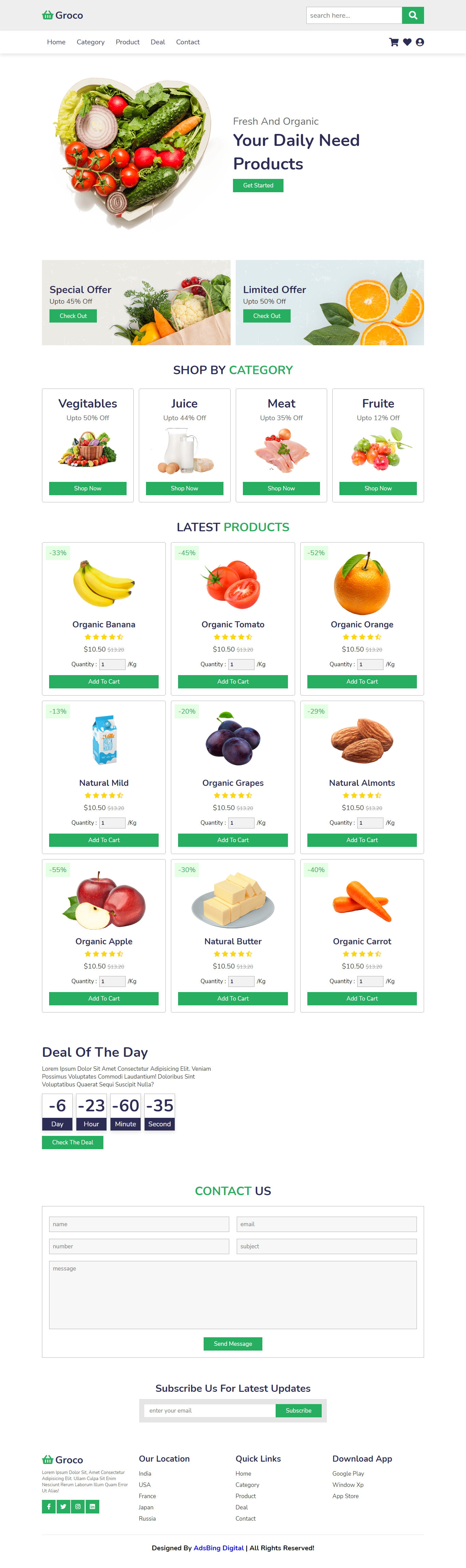Image resolution: width=466 pixels, height=1568 pixels.
Task: Open the shopping cart icon
Action: tap(394, 42)
